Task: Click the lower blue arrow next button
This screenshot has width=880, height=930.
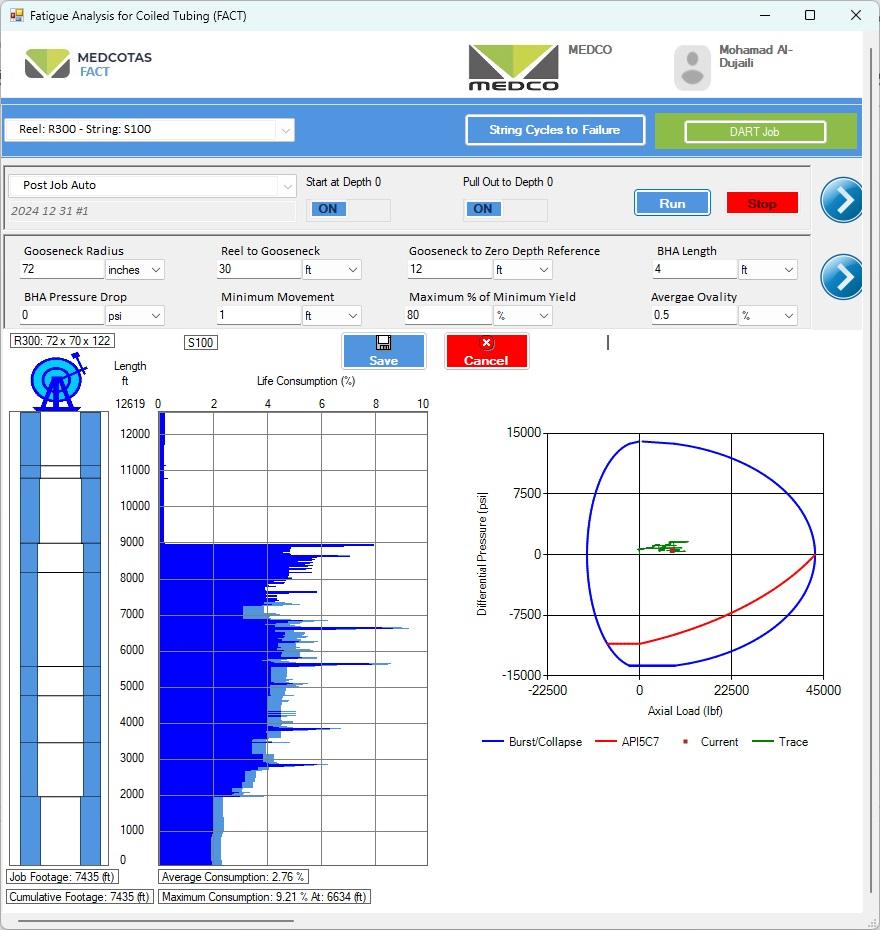Action: pyautogui.click(x=841, y=277)
